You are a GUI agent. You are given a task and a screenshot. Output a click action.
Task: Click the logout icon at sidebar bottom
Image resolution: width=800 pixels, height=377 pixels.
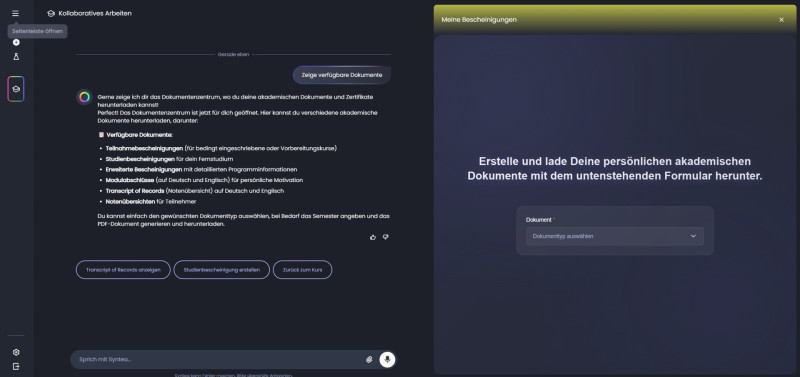(16, 366)
